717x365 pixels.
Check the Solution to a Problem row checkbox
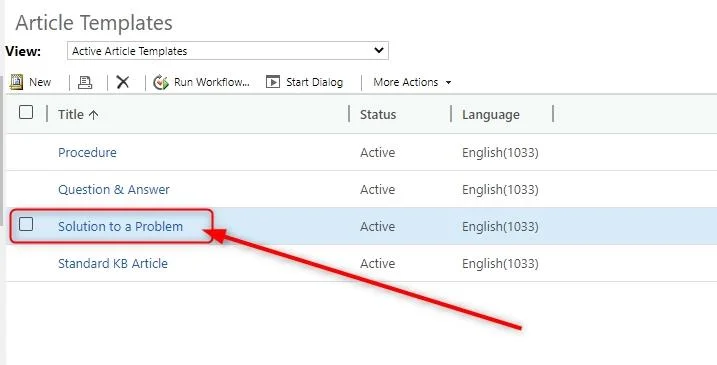click(26, 224)
